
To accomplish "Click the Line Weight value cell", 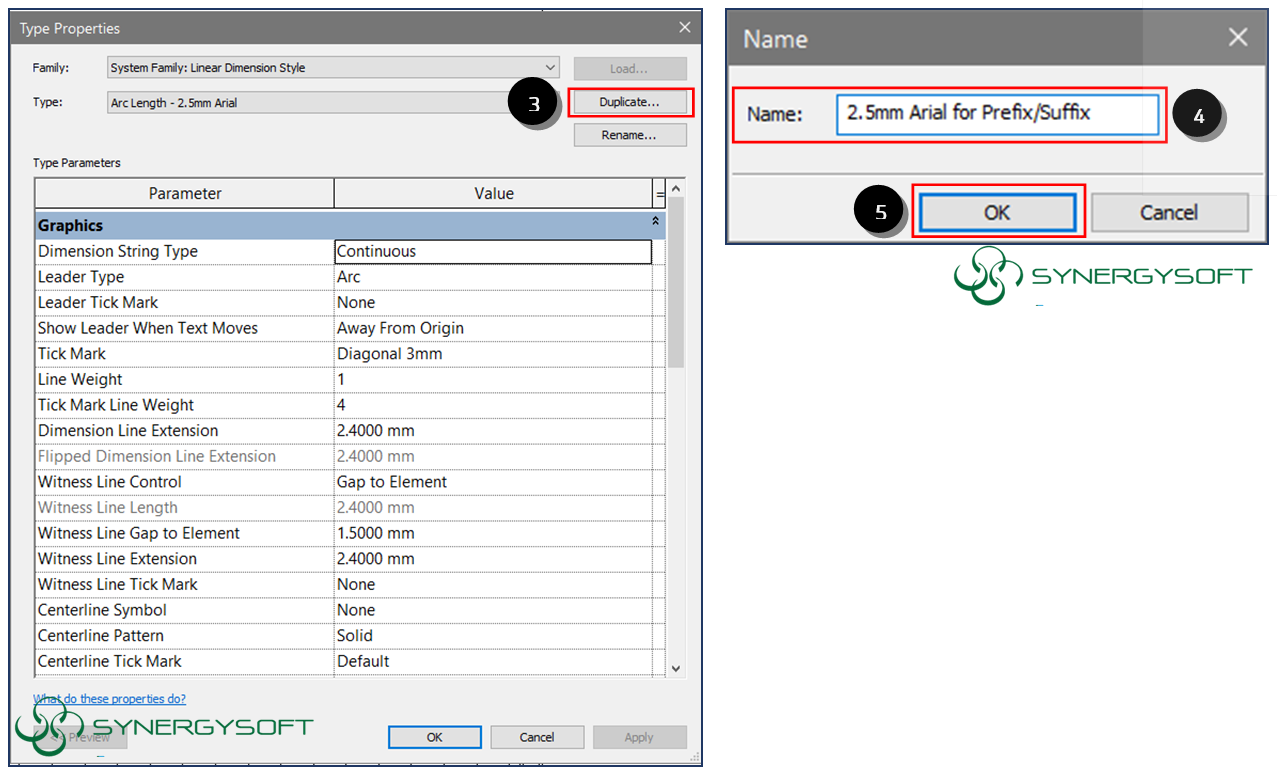I will (492, 380).
